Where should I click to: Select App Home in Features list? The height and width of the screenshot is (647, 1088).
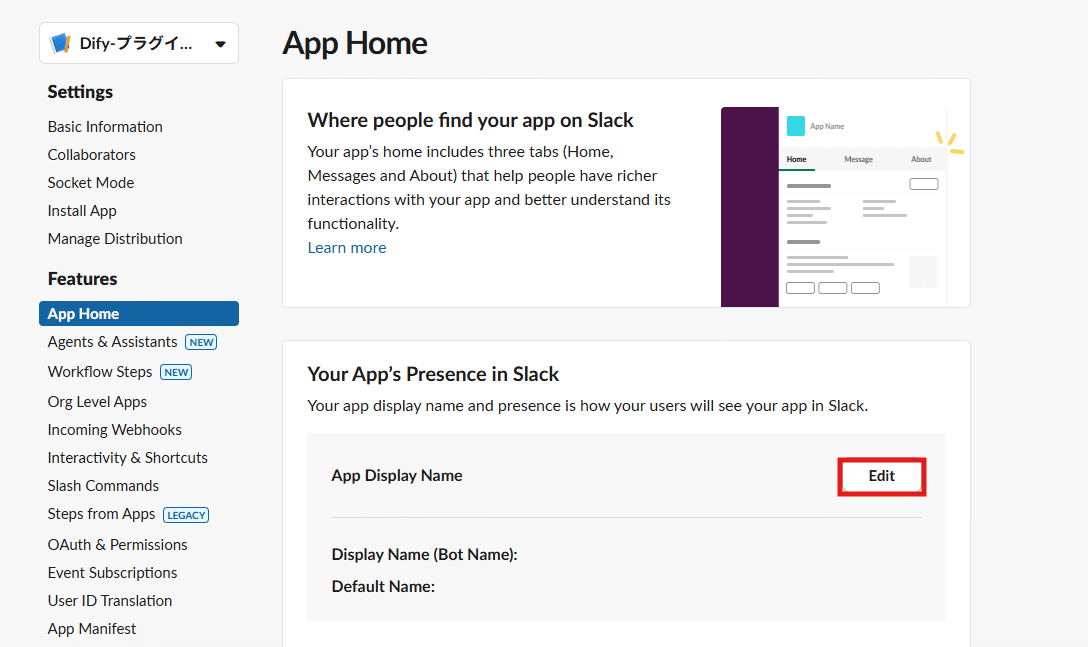click(x=139, y=314)
